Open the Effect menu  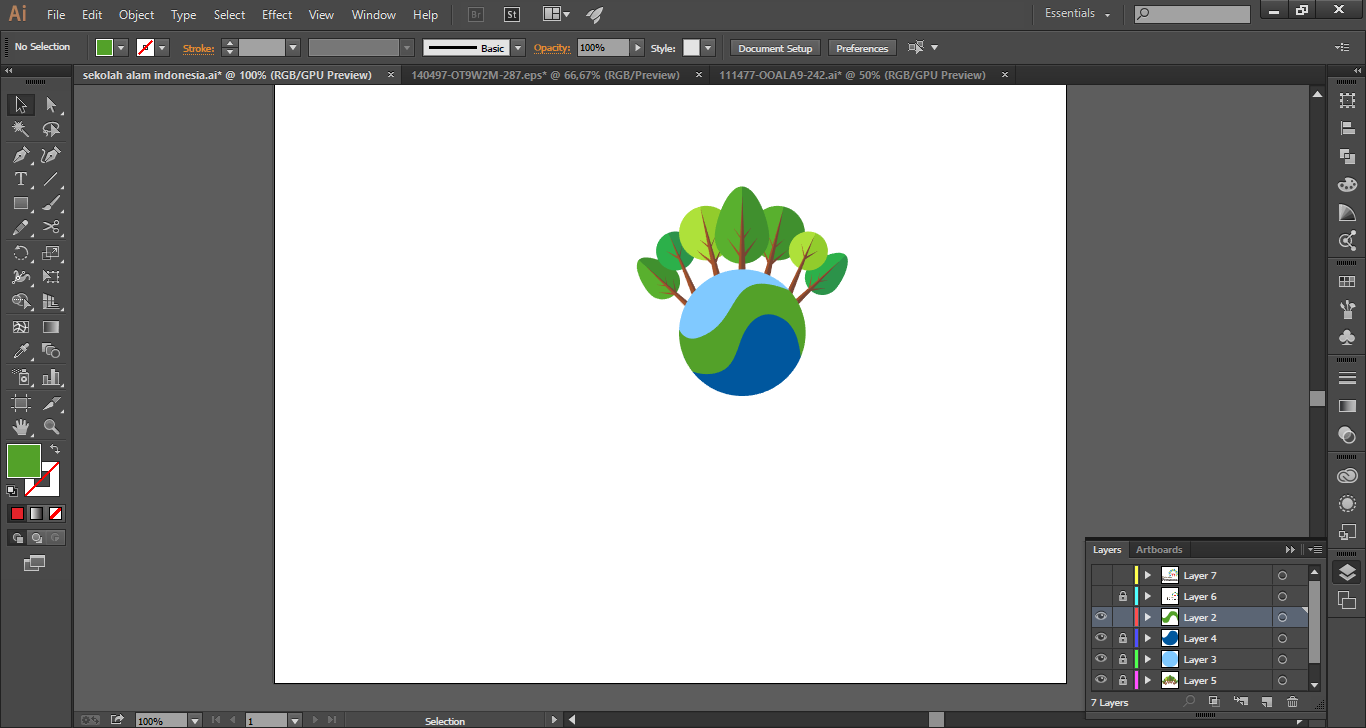coord(276,14)
